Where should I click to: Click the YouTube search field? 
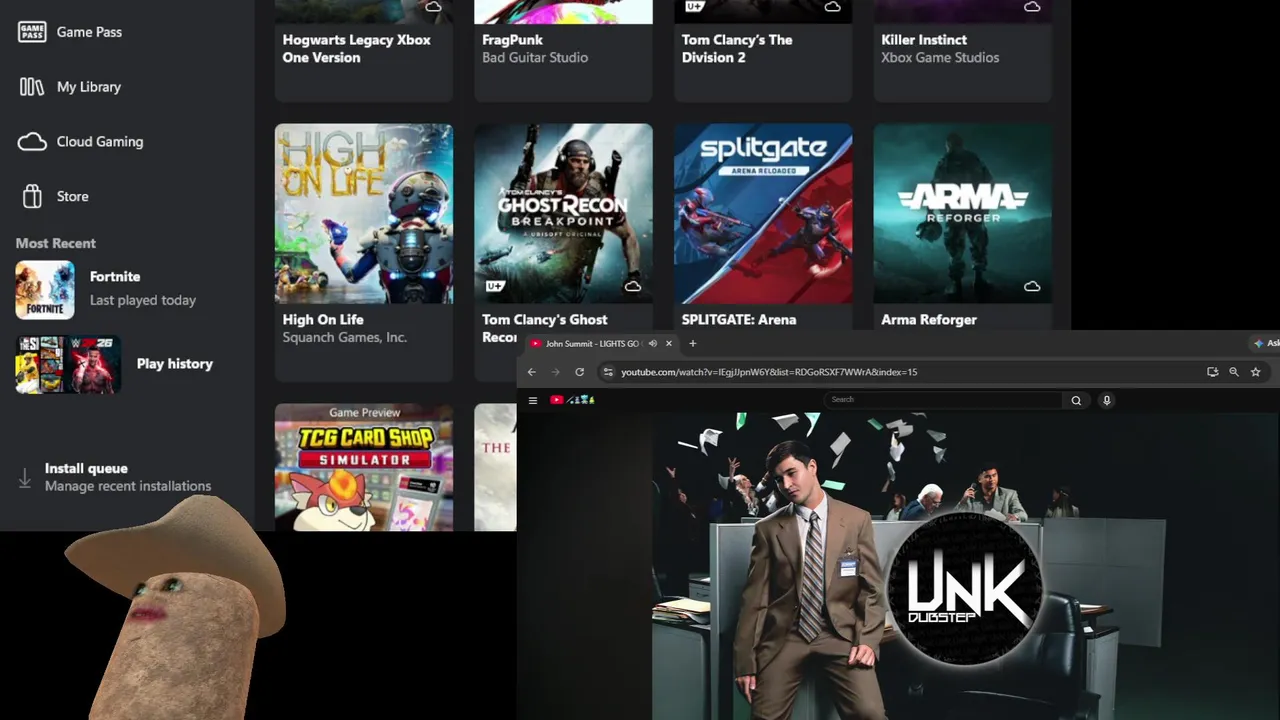pos(944,400)
